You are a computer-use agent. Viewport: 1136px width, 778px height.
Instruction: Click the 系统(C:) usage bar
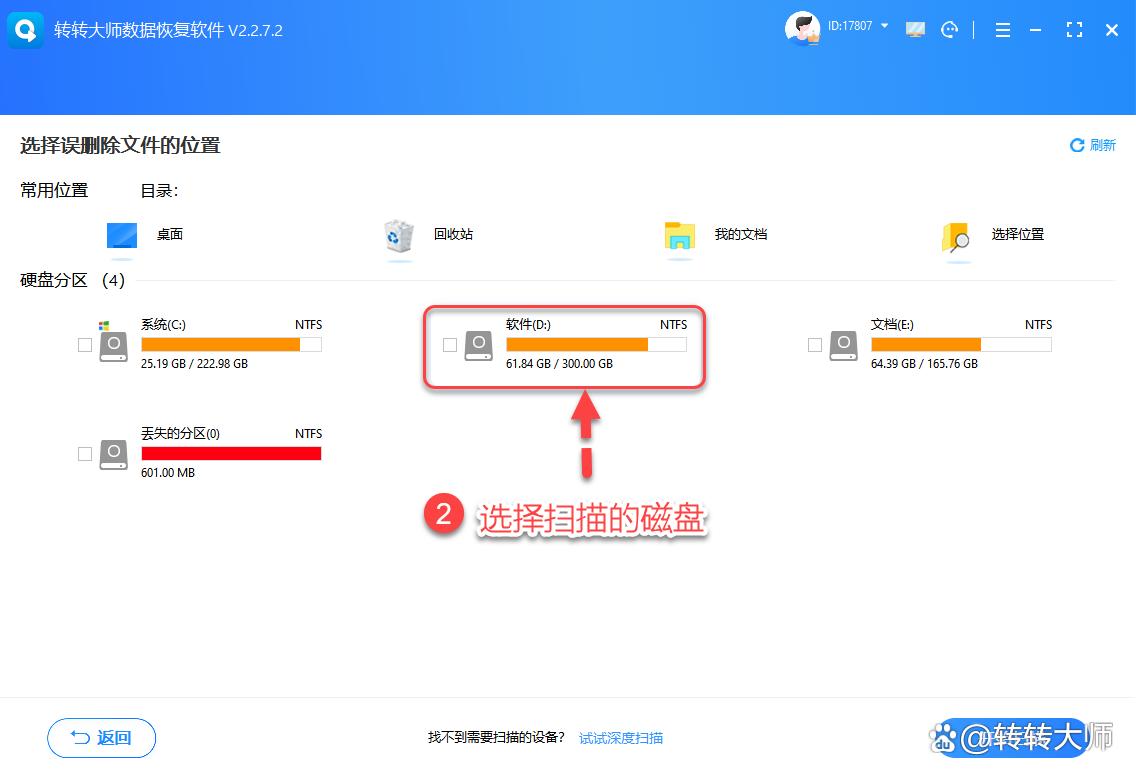point(231,344)
